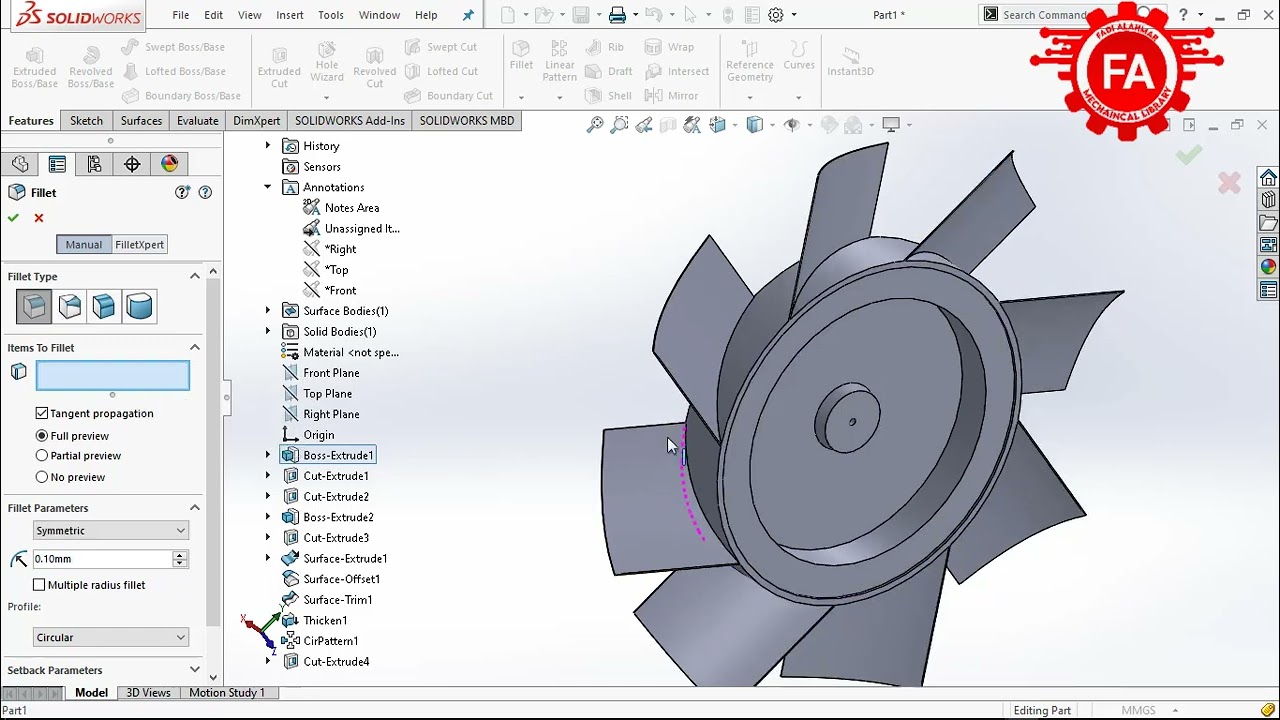Screen dimensions: 1280x720
Task: Click the fillet radius 0.10mm field
Action: (102, 559)
